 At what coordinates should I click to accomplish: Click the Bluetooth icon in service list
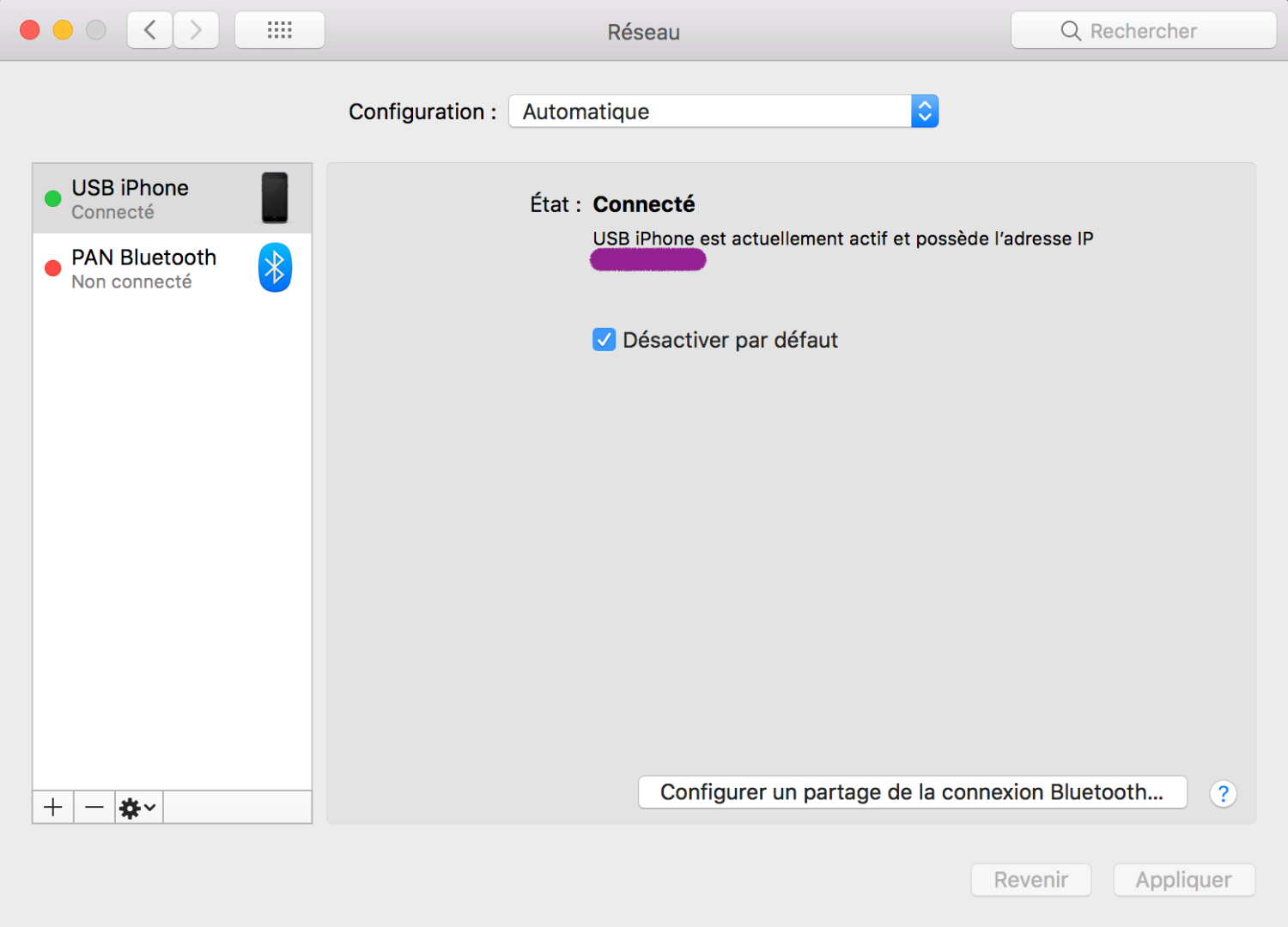tap(275, 268)
